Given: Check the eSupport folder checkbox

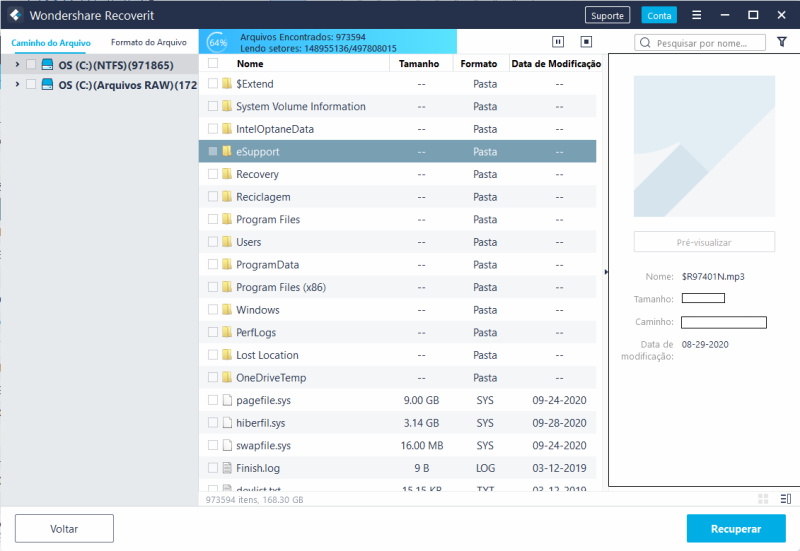Looking at the screenshot, I should (213, 152).
